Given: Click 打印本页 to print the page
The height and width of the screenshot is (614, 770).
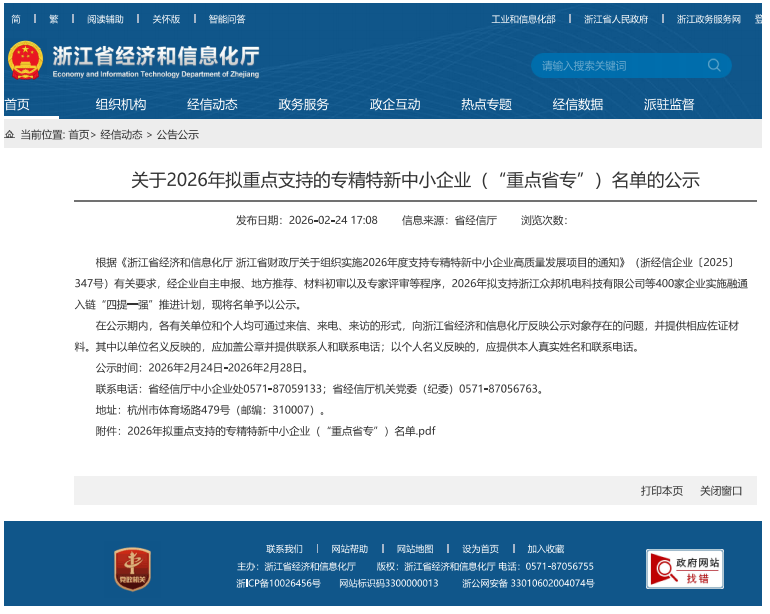Looking at the screenshot, I should pyautogui.click(x=662, y=490).
